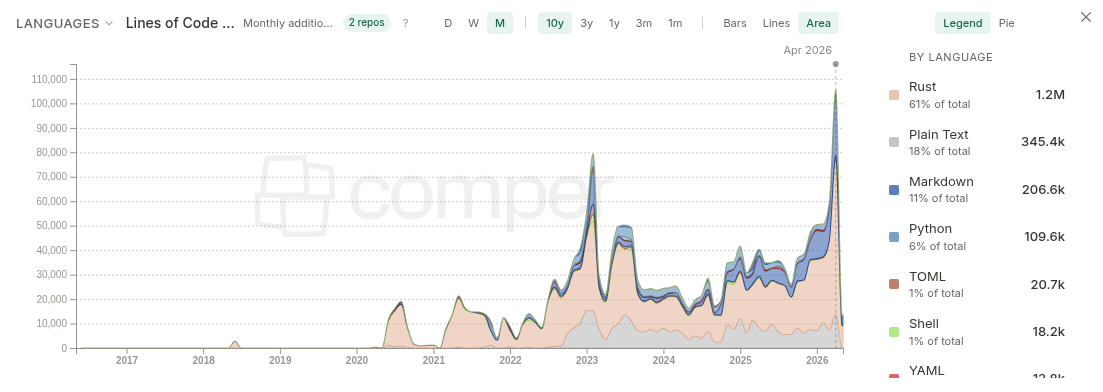
Task: Show the Pie view
Action: tap(1007, 23)
